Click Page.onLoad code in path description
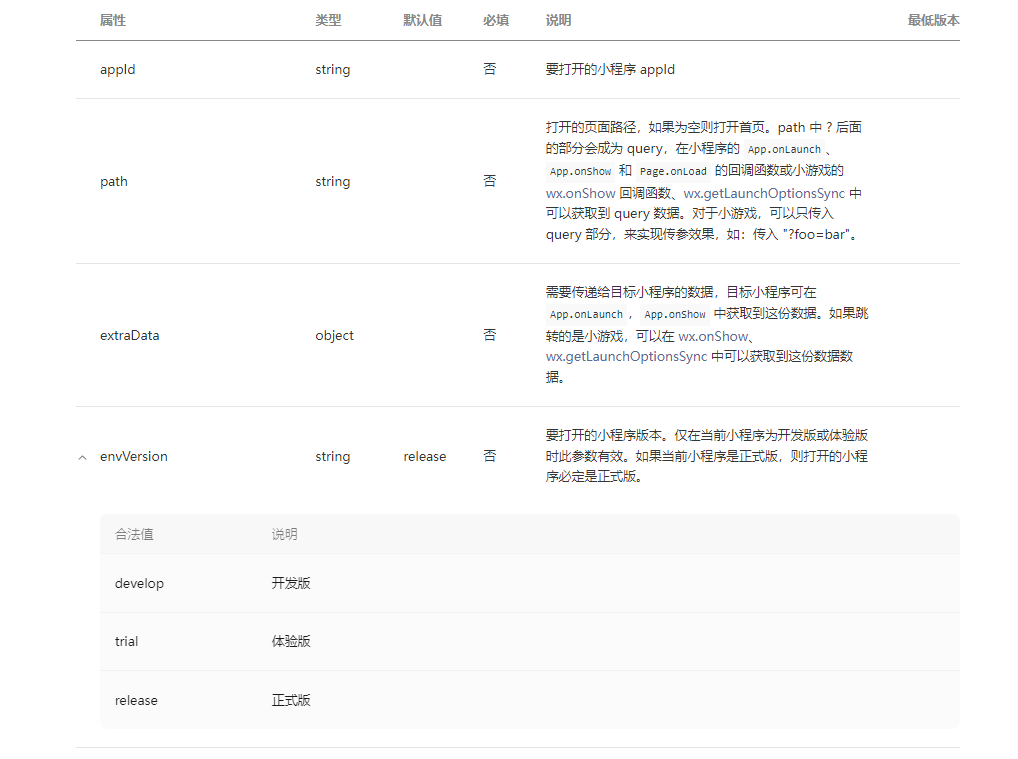 pos(673,171)
